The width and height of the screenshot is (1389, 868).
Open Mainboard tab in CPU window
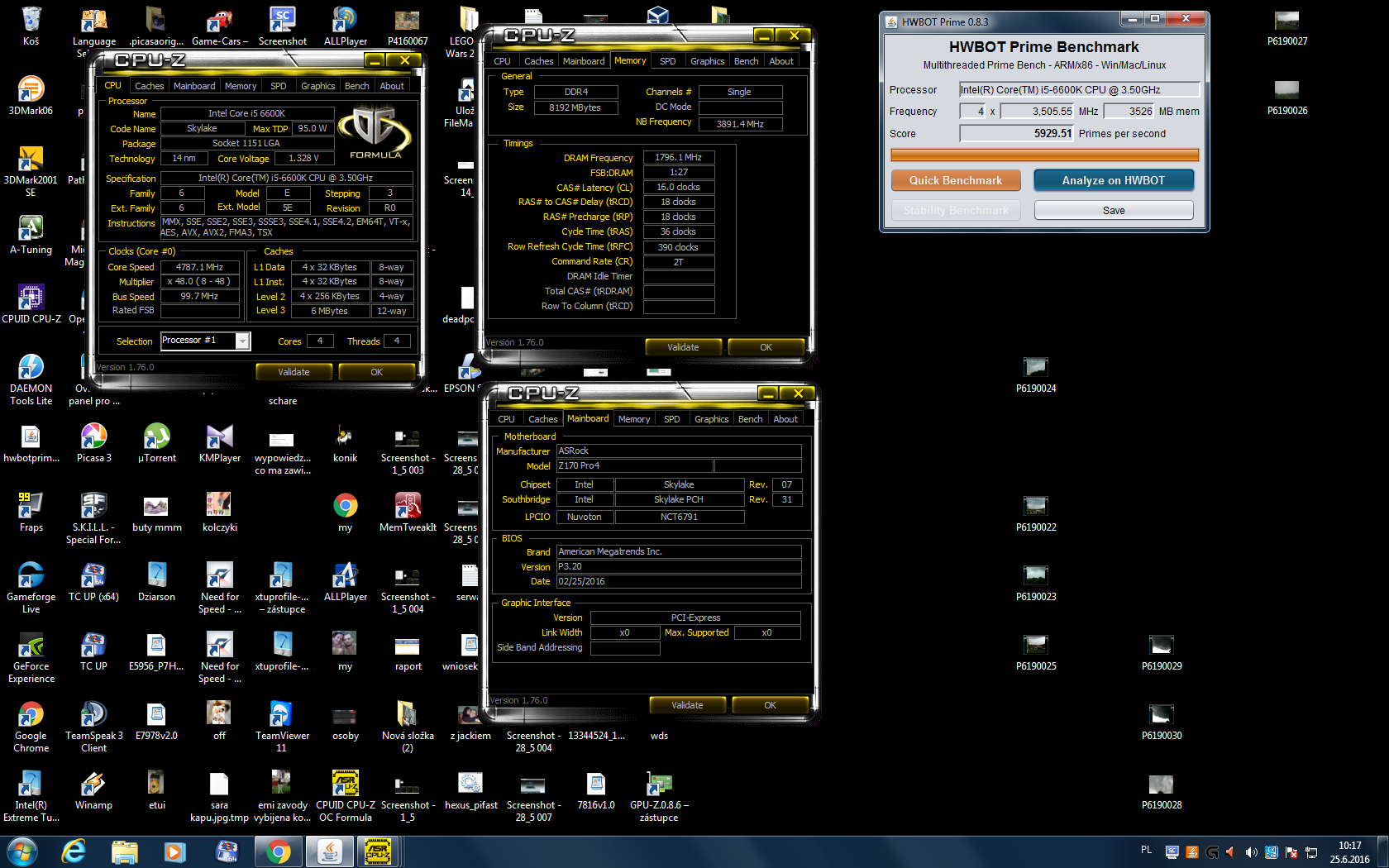click(x=194, y=86)
